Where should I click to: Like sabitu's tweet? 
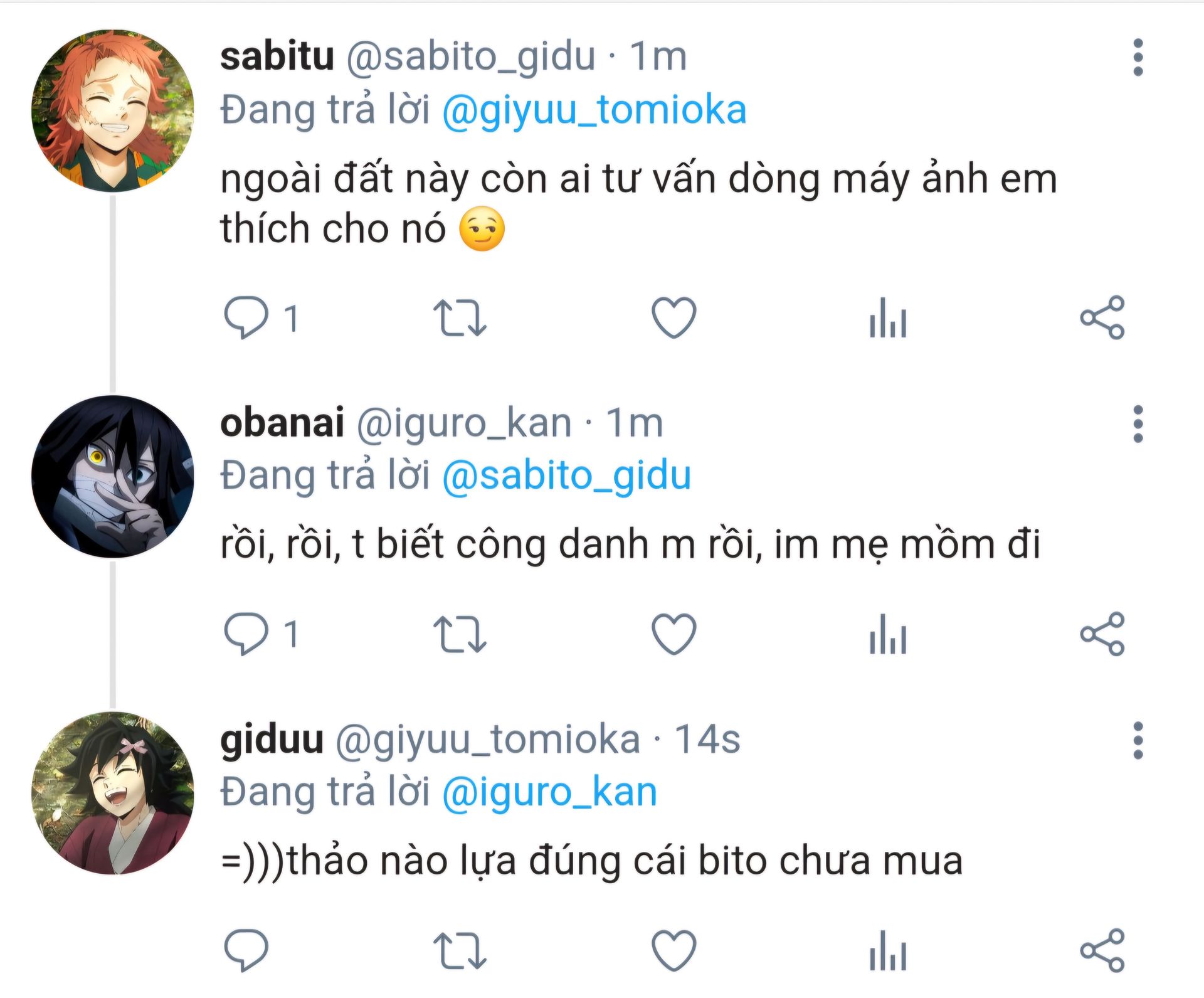point(674,317)
